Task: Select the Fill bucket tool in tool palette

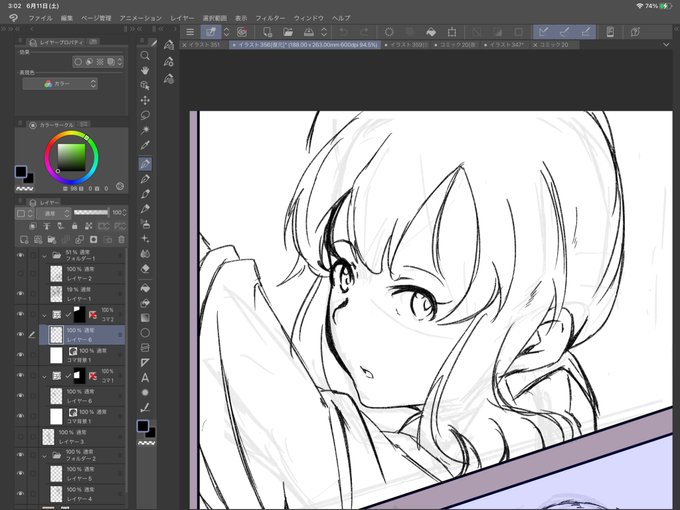Action: tap(145, 288)
